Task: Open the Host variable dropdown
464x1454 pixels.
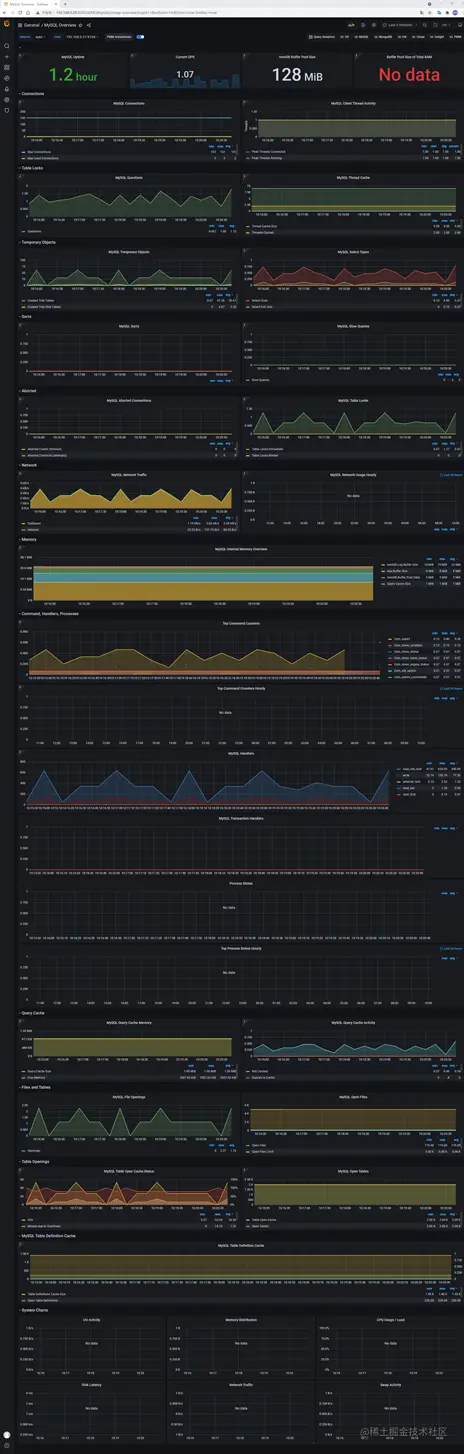Action: [x=82, y=36]
